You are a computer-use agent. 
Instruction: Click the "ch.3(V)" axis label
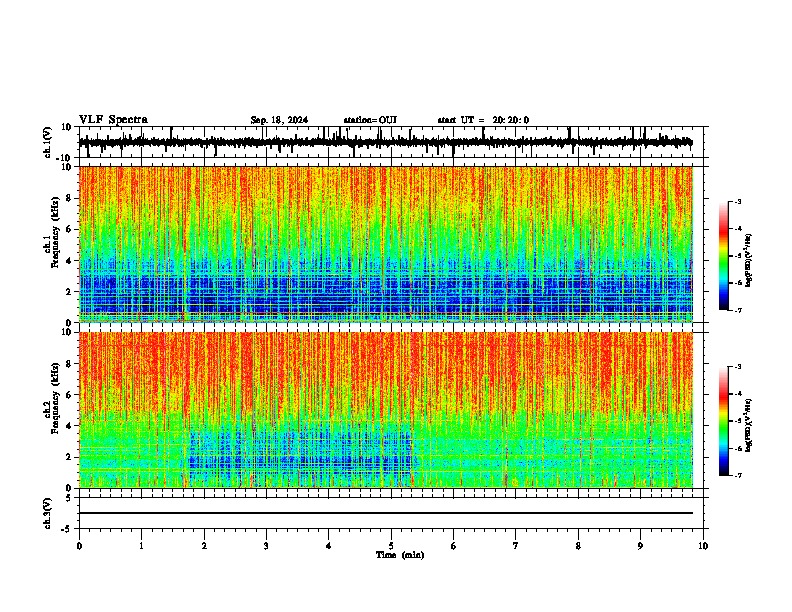[48, 513]
